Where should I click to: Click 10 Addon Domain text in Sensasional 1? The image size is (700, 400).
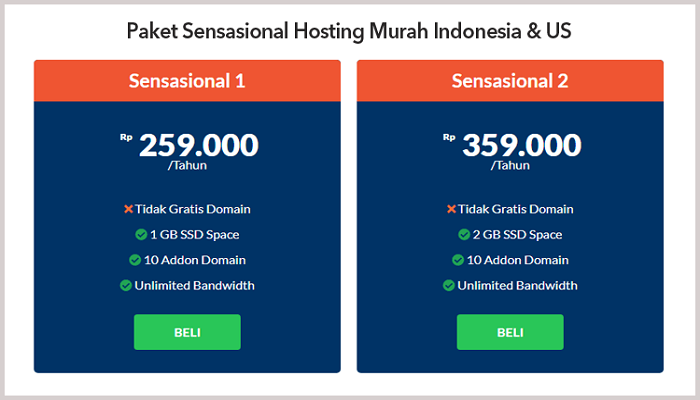[195, 260]
